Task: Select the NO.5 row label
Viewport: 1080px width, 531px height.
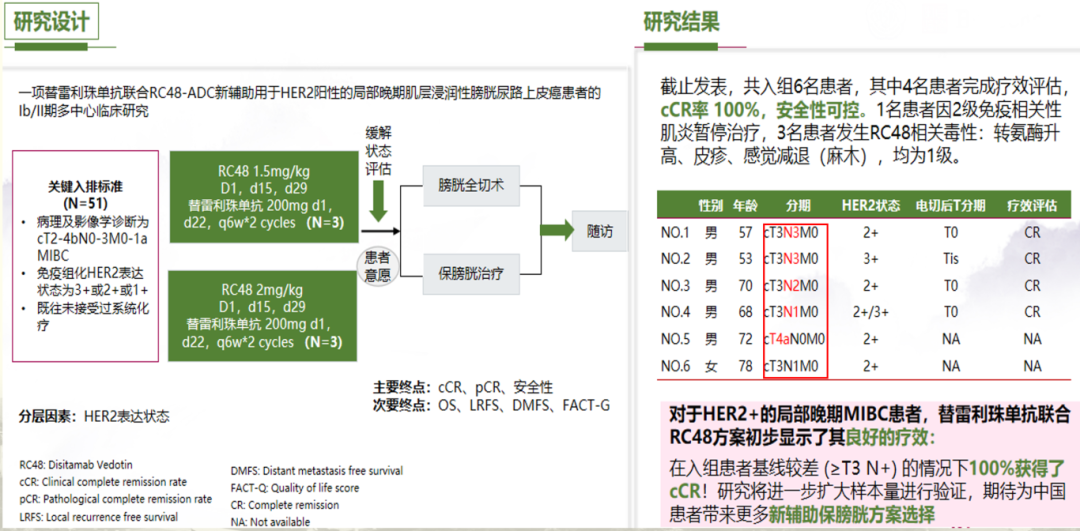Action: pos(675,340)
